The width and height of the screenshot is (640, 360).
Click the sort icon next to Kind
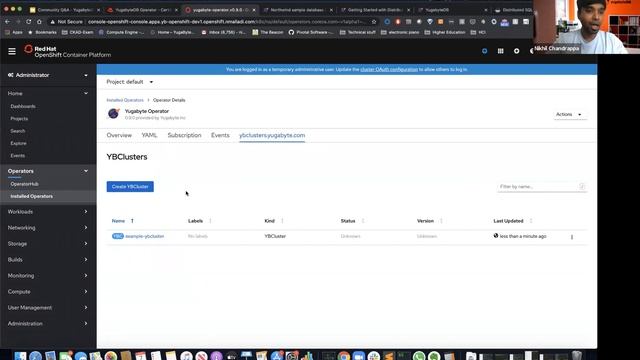pyautogui.click(x=282, y=221)
